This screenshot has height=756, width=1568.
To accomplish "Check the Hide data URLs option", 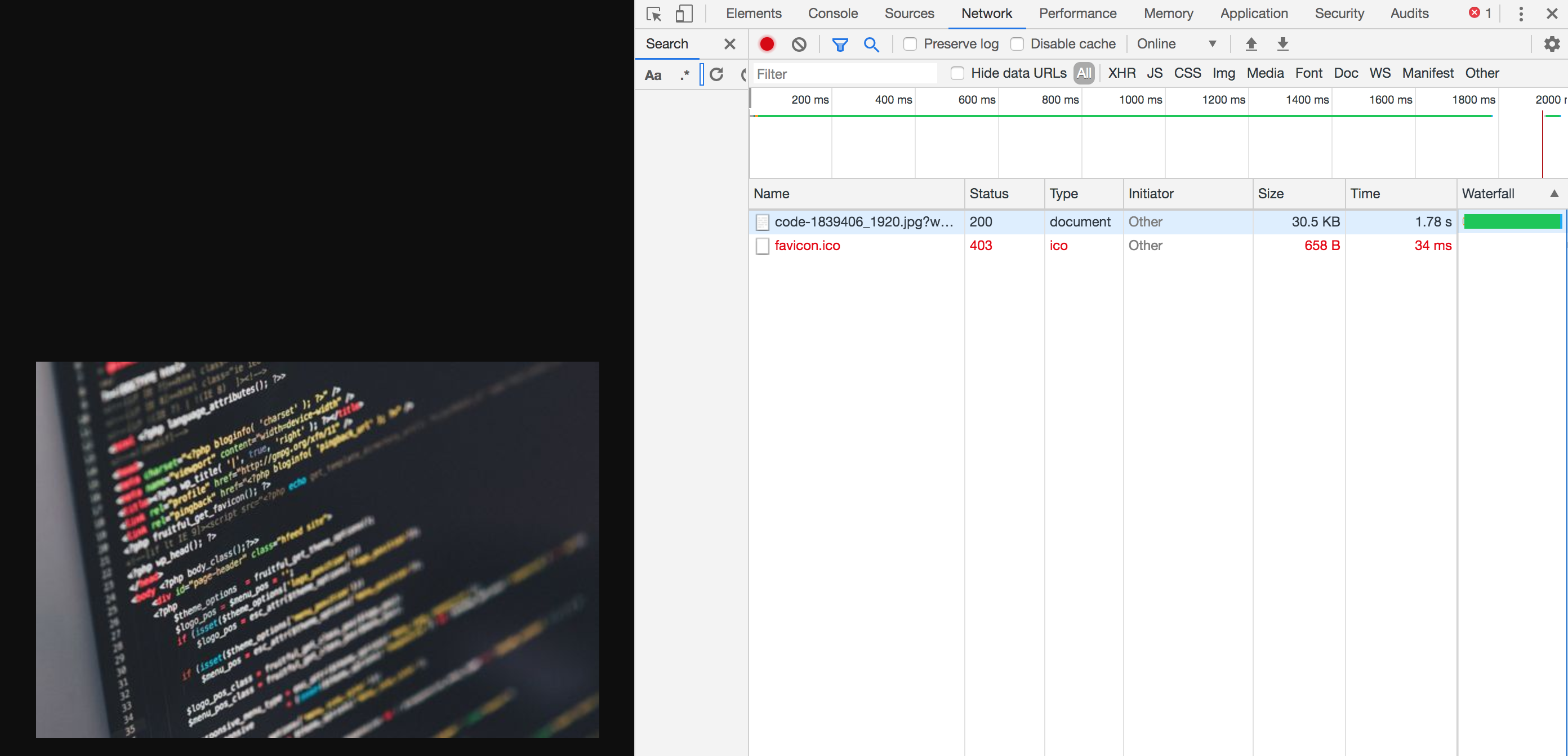I will point(957,73).
